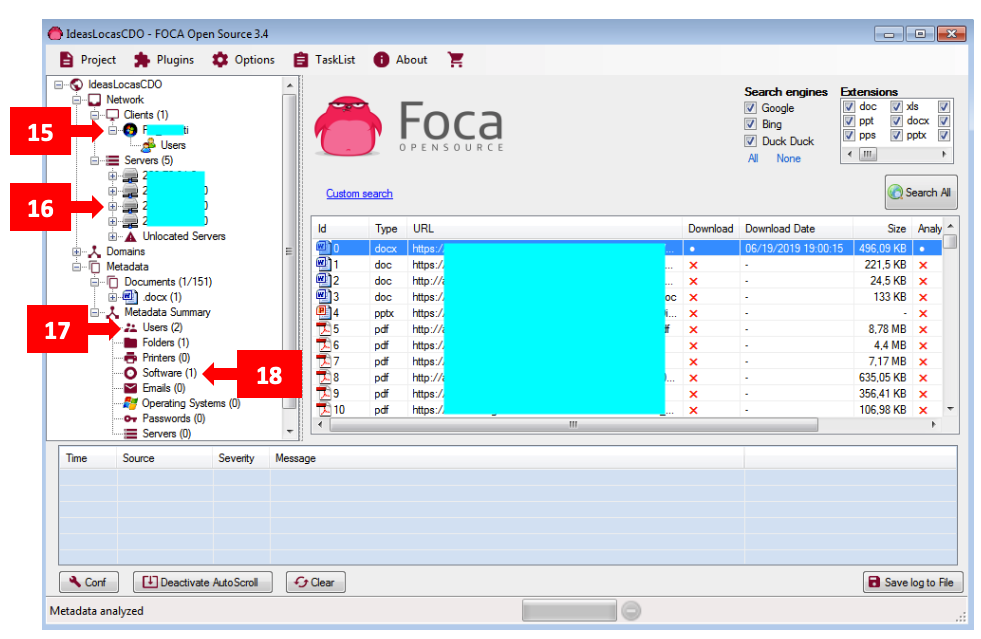Collapse the Documents (1/151) node
The image size is (981, 639).
pos(94,282)
